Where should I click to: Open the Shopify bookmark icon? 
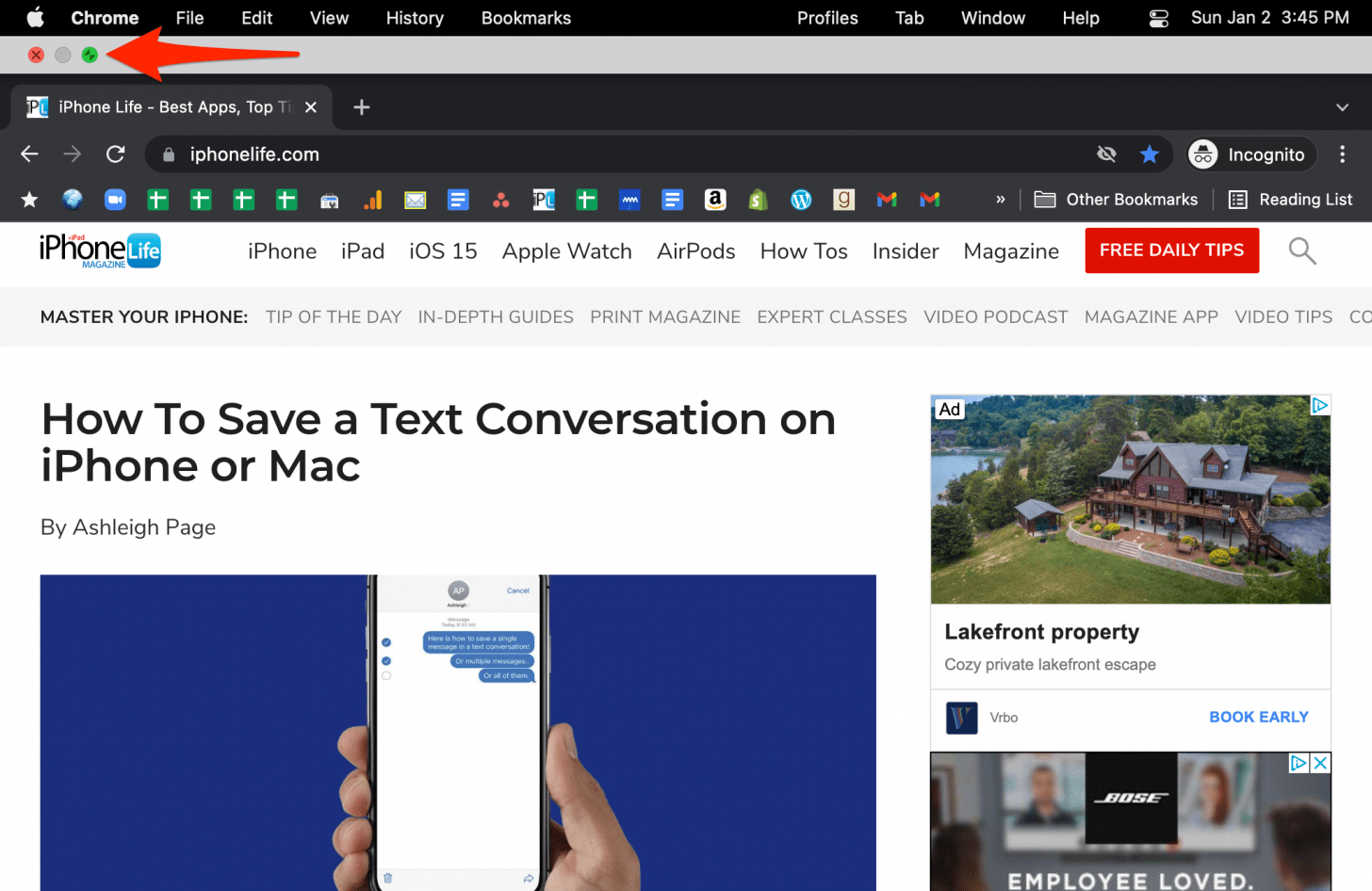coord(758,200)
